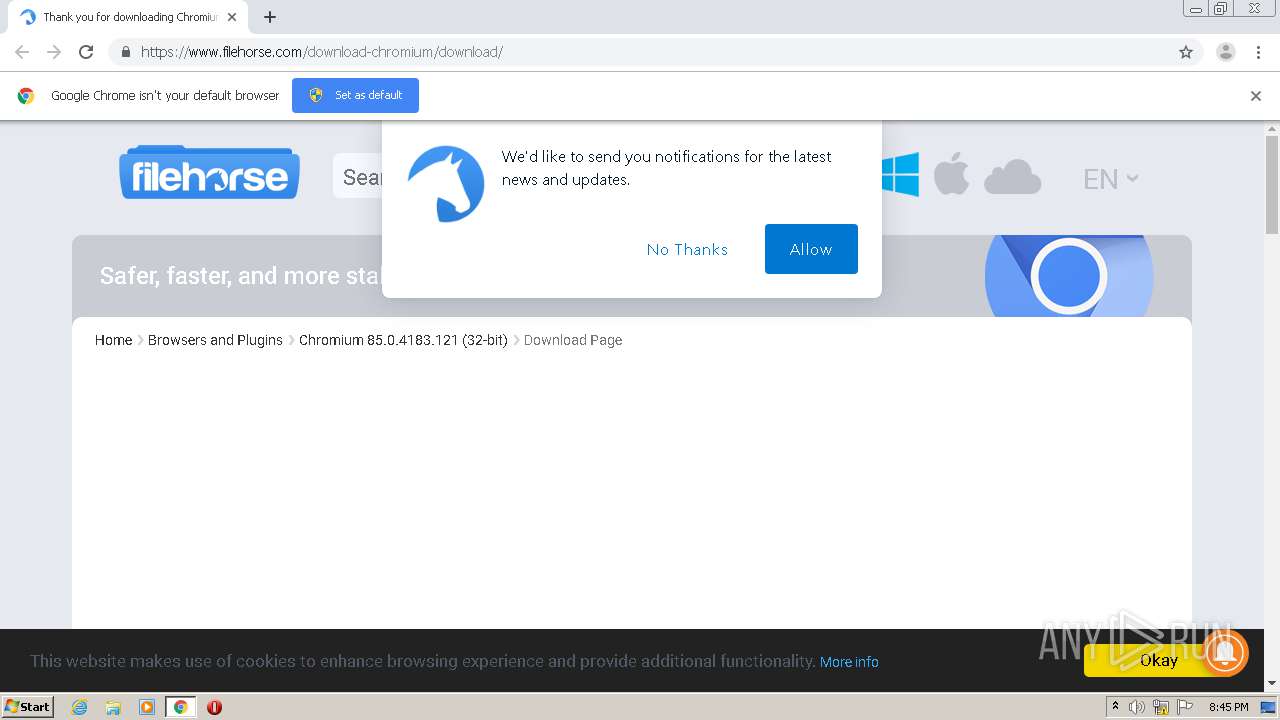Select the Apple Mac platform icon

952,175
